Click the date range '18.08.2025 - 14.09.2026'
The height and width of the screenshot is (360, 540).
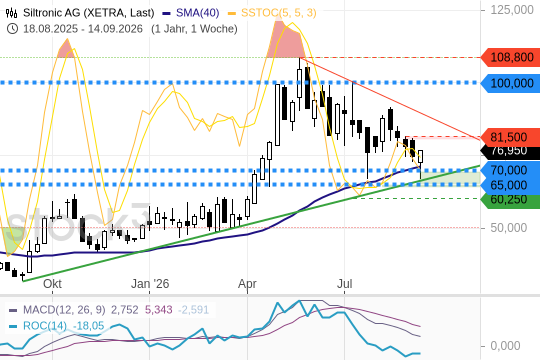pos(83,29)
